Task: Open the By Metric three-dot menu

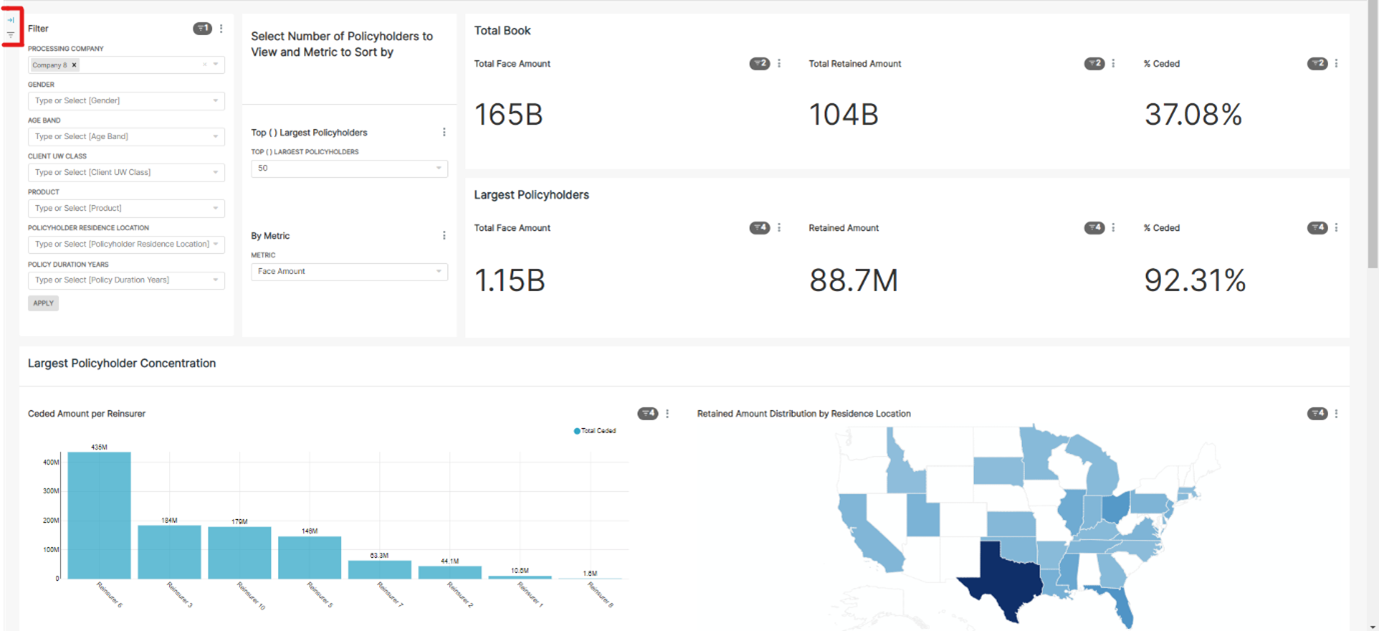Action: [x=444, y=236]
